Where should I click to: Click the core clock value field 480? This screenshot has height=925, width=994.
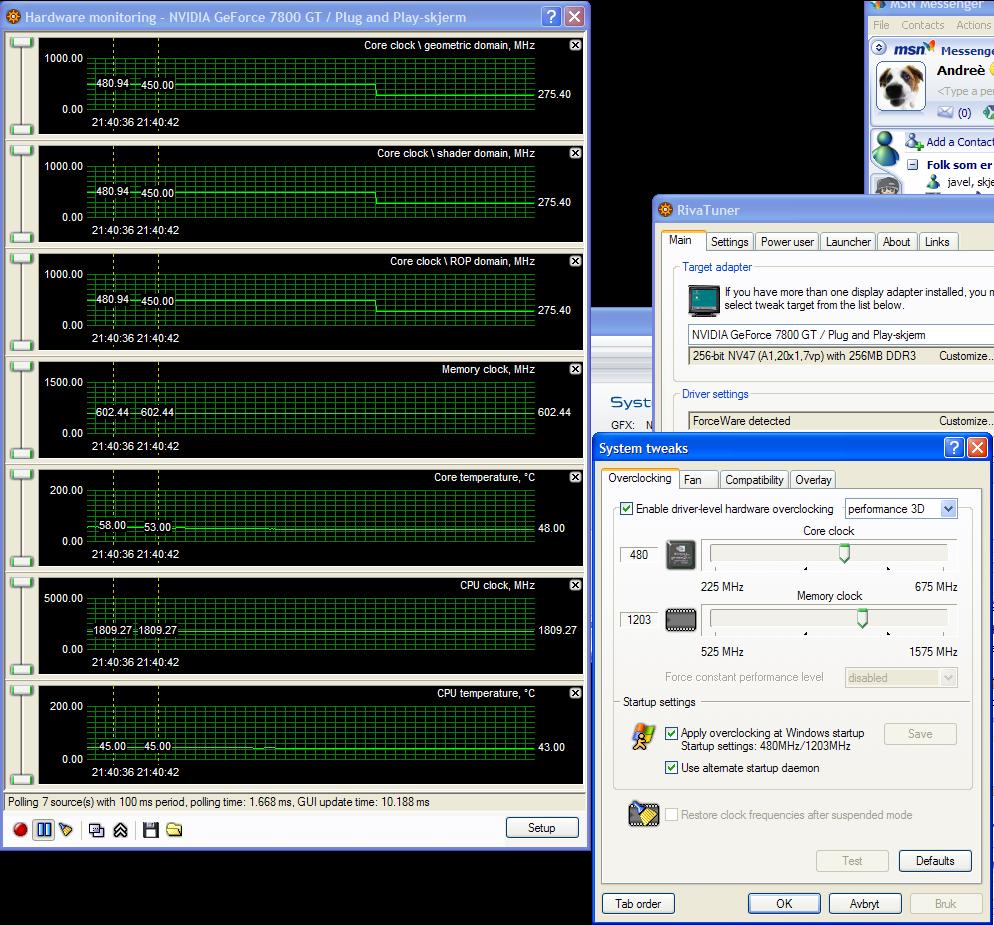639,555
